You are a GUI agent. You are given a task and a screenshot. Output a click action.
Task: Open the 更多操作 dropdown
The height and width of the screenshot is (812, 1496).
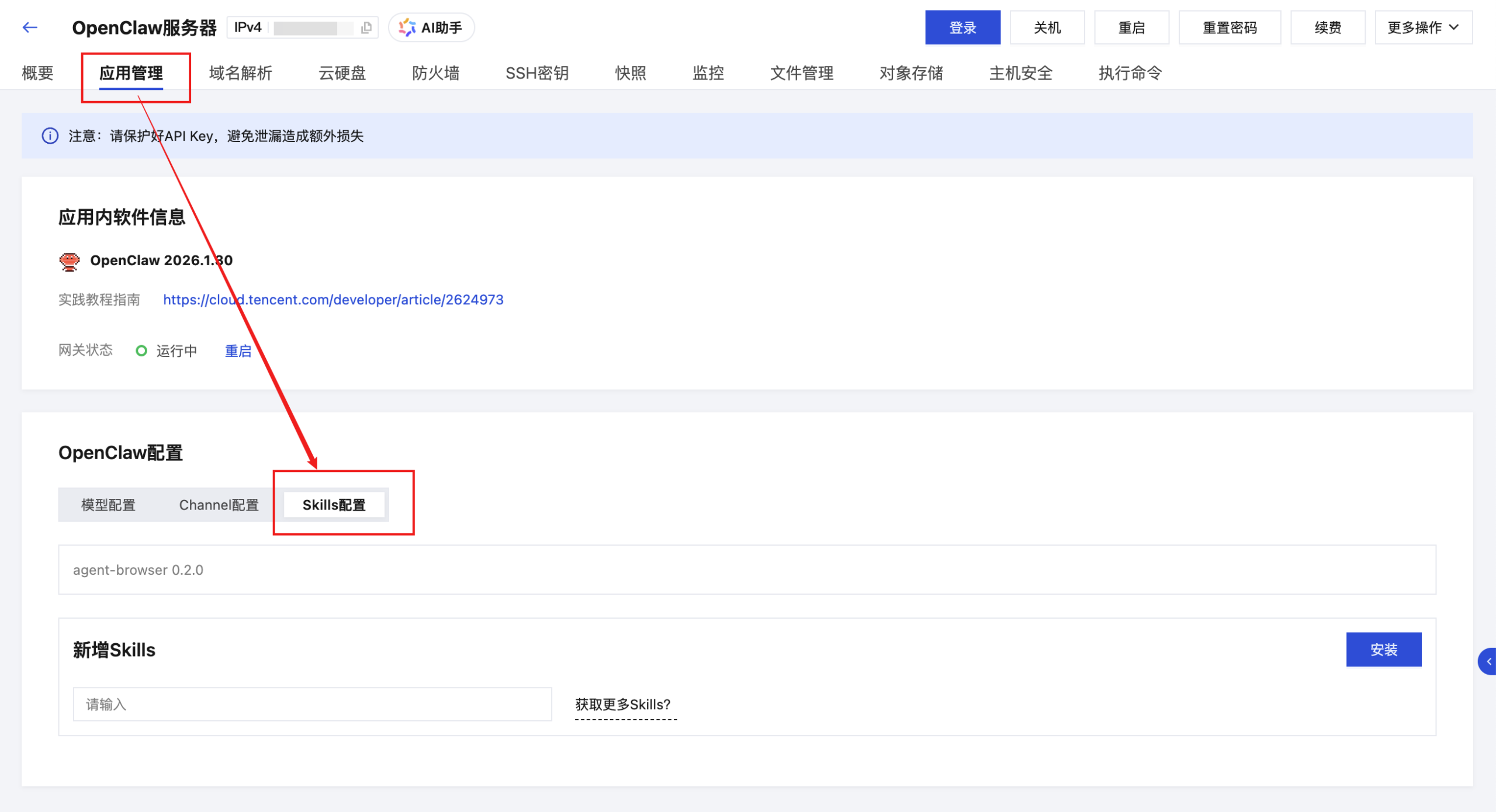[1422, 27]
